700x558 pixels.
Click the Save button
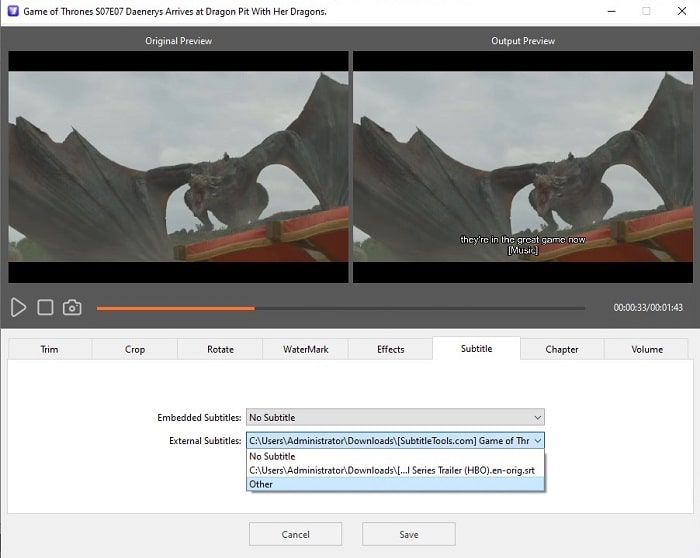point(408,534)
